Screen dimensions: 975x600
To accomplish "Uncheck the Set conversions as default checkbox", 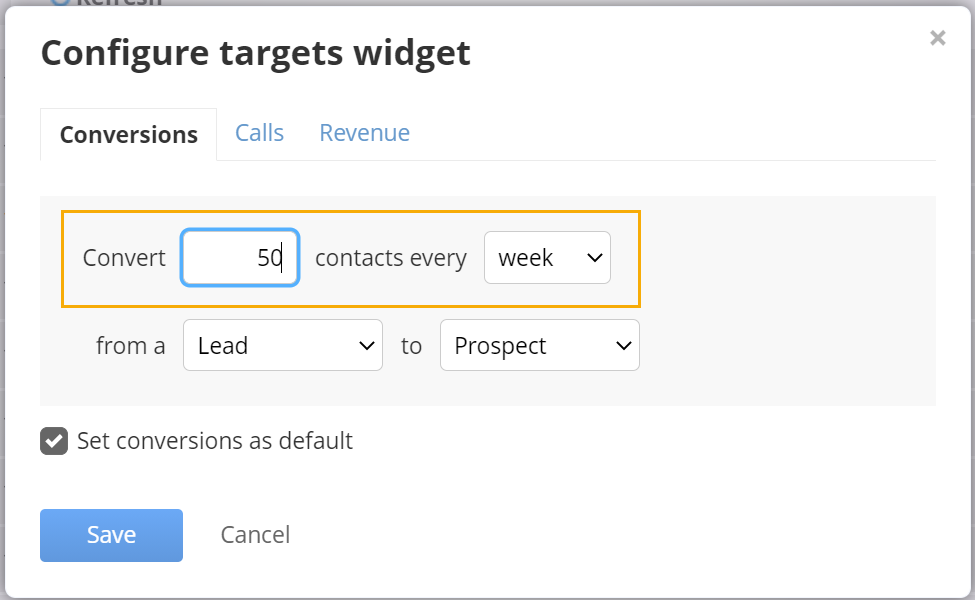I will [54, 441].
